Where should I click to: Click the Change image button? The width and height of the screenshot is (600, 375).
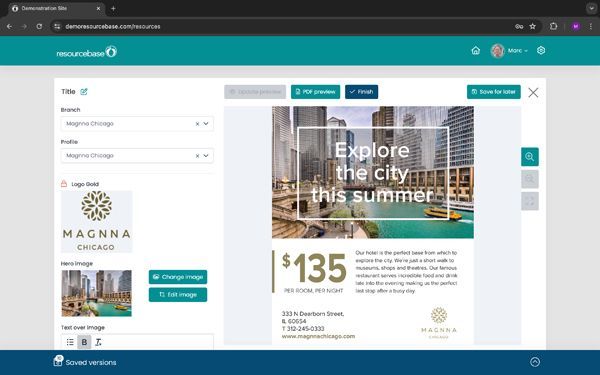coord(178,277)
